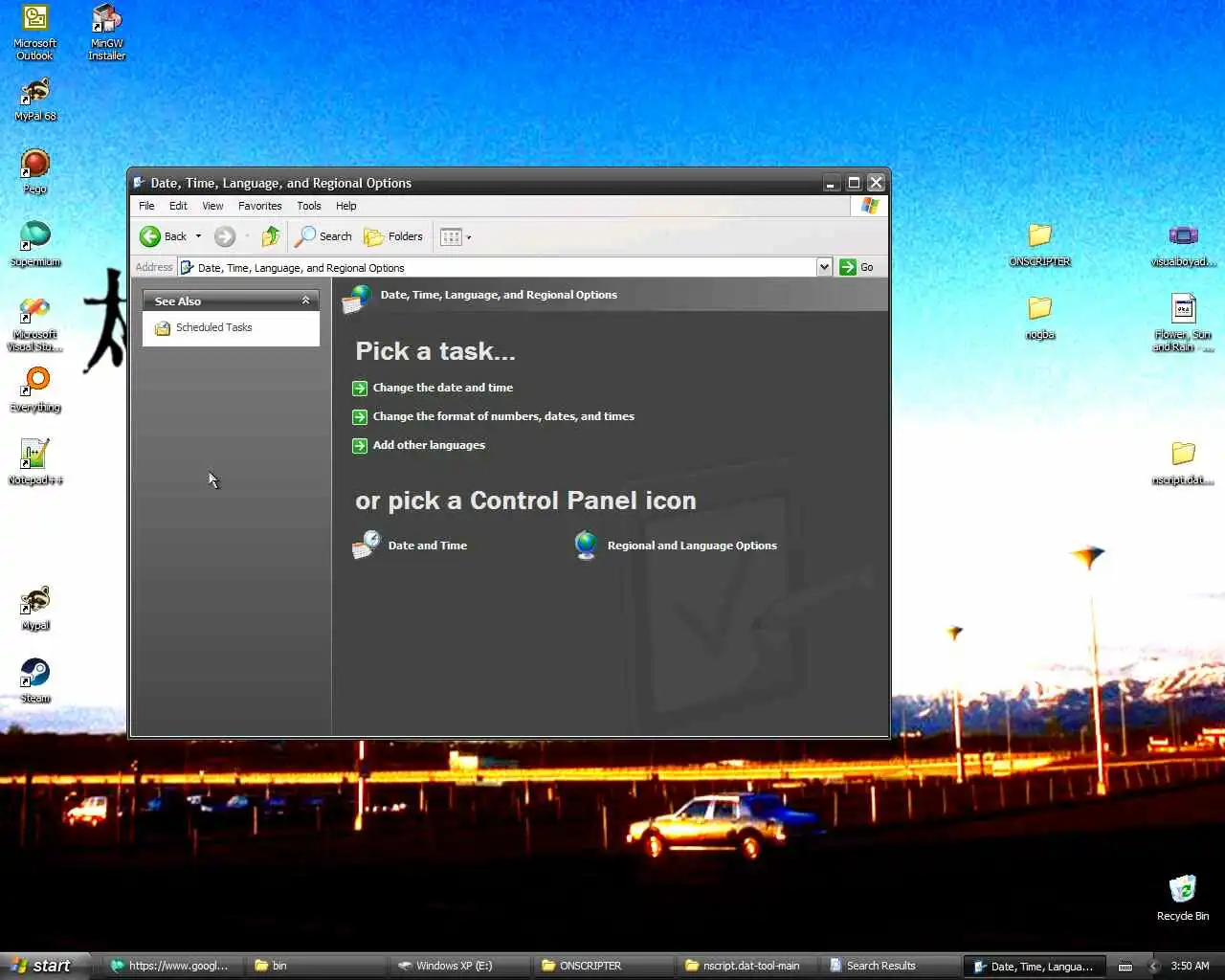
Task: Click the Search toolbar button
Action: click(x=323, y=236)
